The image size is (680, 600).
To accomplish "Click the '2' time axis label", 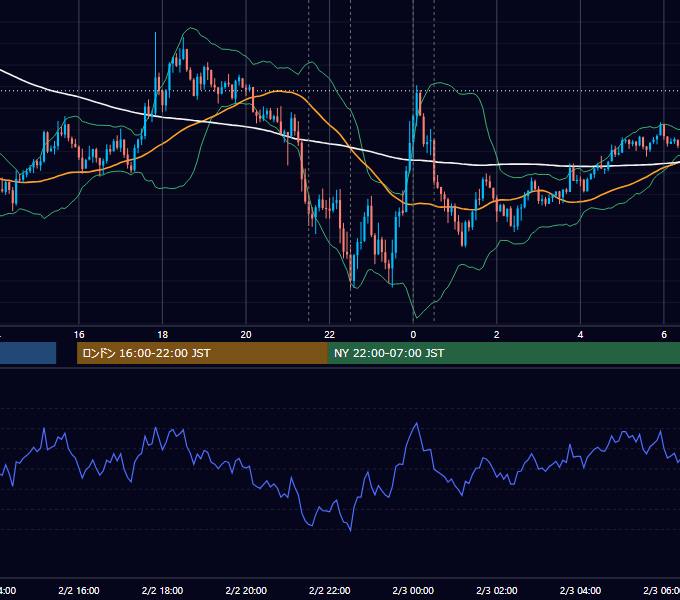I will [x=497, y=335].
